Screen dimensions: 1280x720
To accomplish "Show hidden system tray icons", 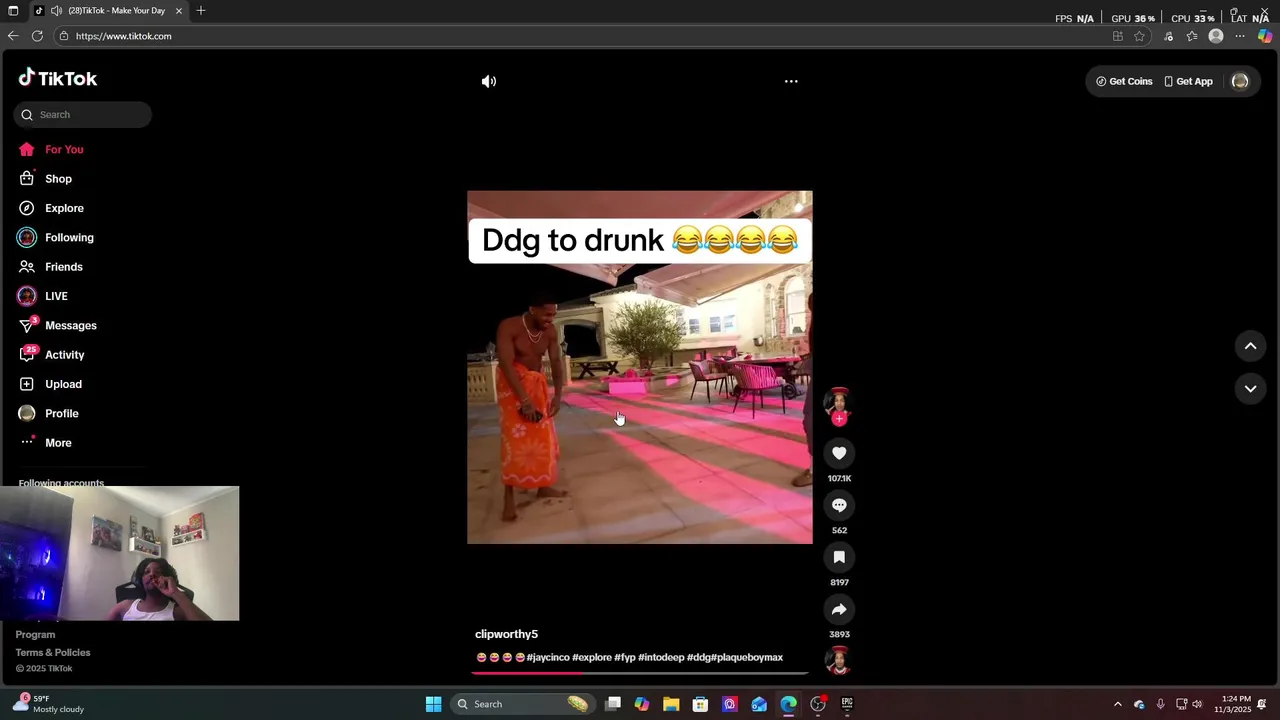I will (1117, 704).
